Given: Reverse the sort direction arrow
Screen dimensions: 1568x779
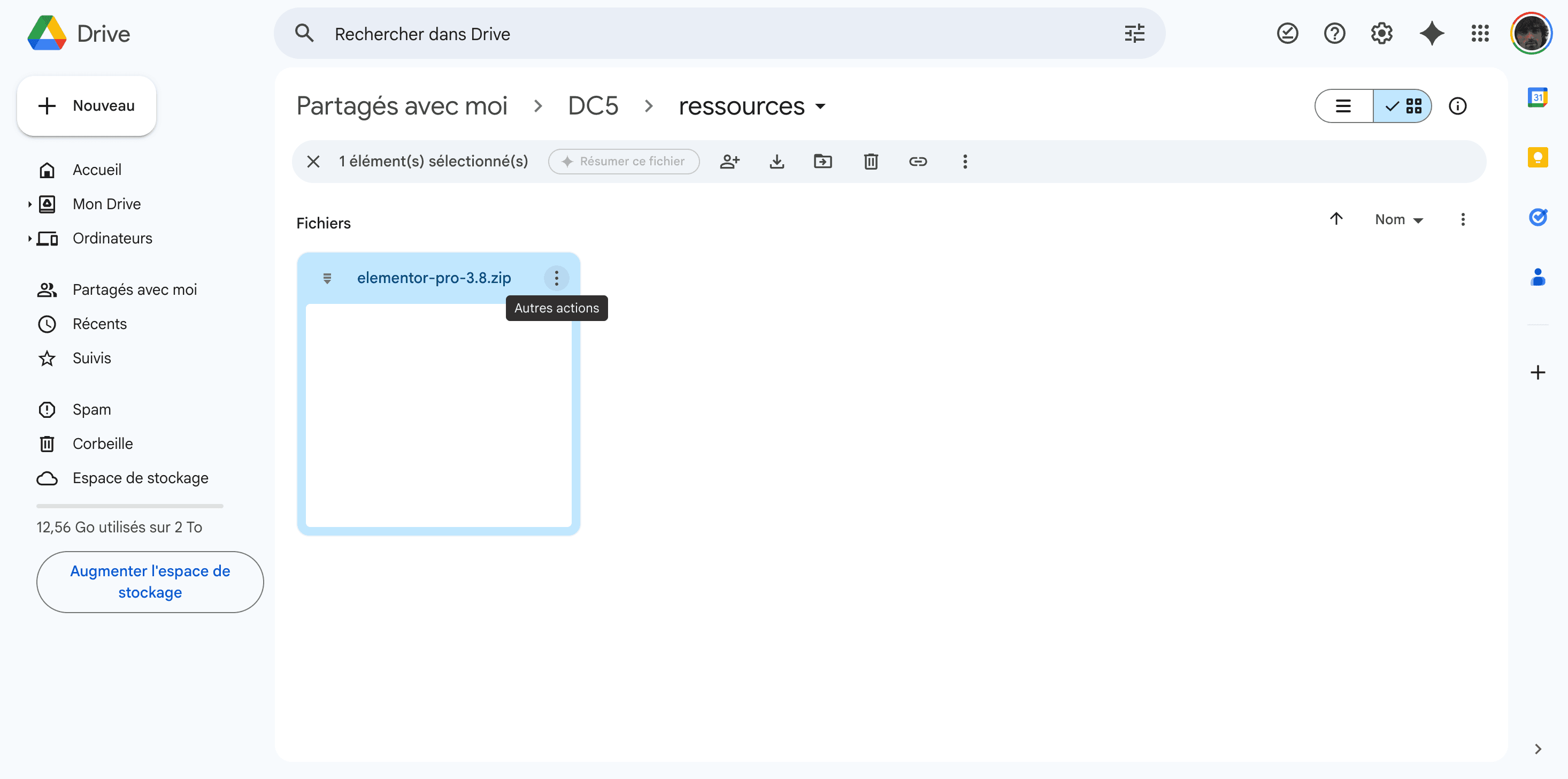Looking at the screenshot, I should pos(1336,219).
